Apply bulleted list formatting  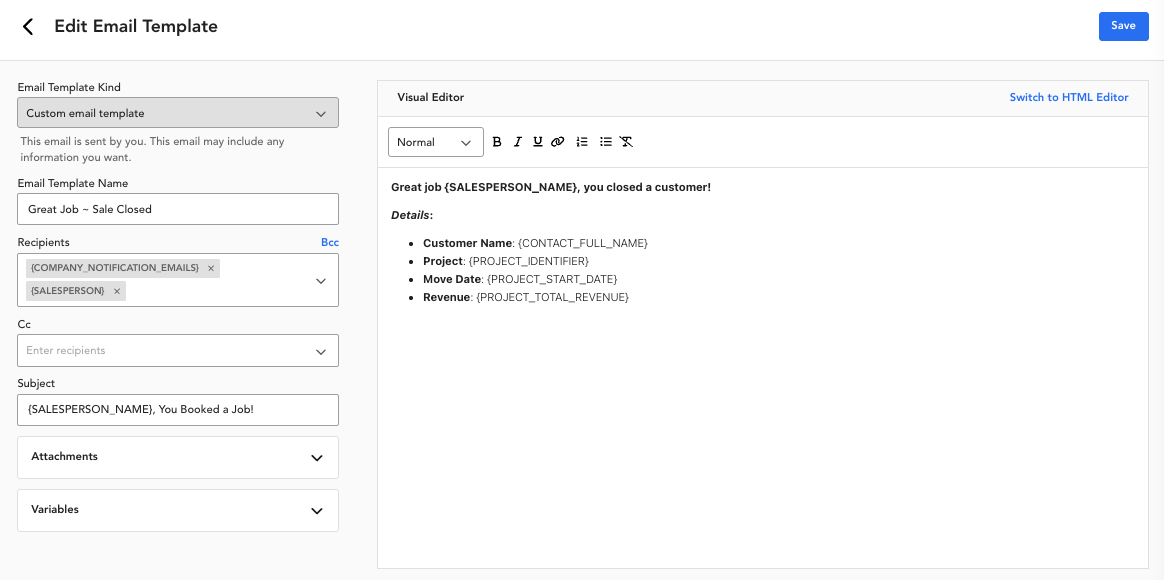pos(606,142)
